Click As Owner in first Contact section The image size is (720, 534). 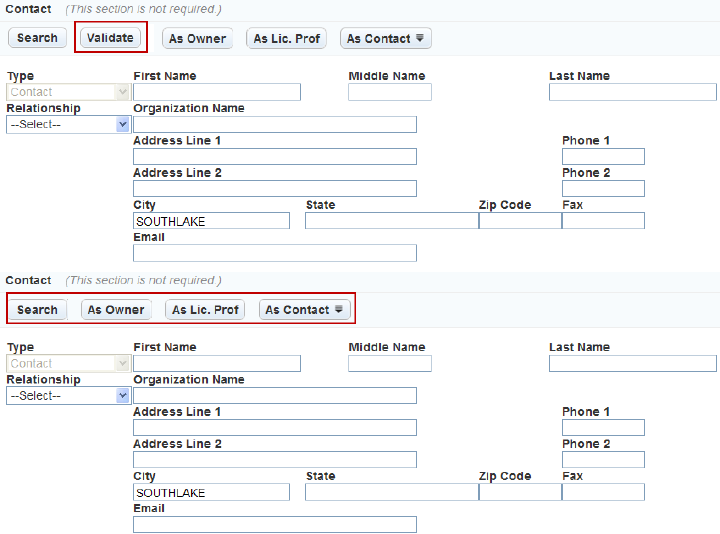(197, 39)
